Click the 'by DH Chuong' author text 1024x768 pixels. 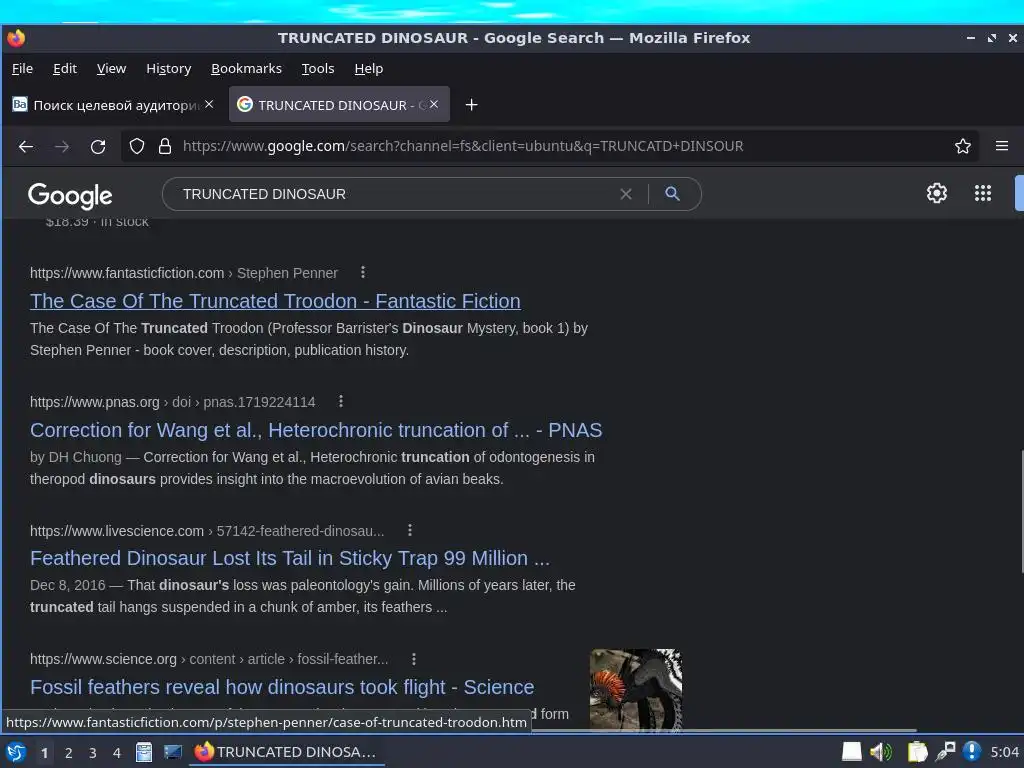pyautogui.click(x=76, y=457)
